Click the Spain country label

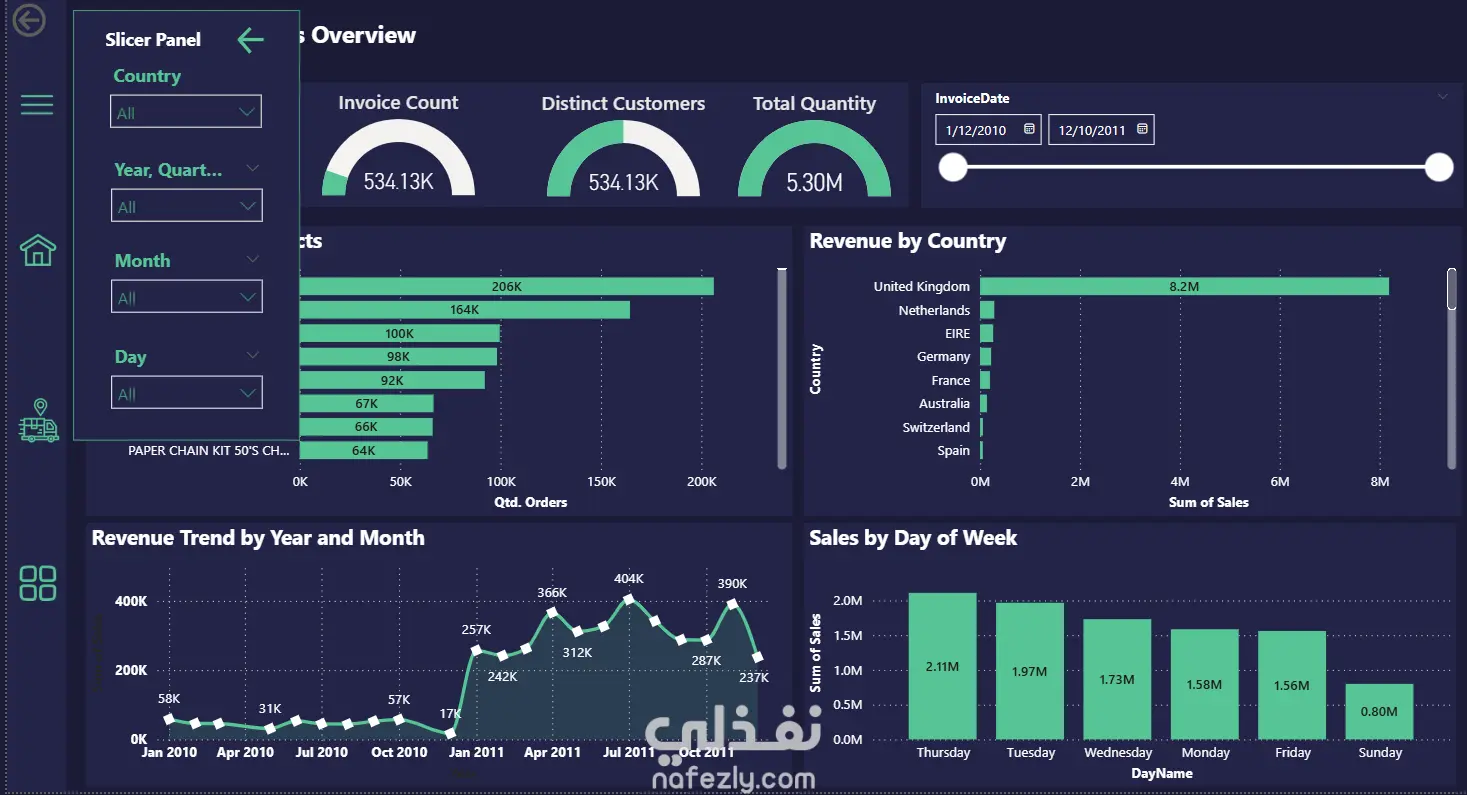(953, 450)
